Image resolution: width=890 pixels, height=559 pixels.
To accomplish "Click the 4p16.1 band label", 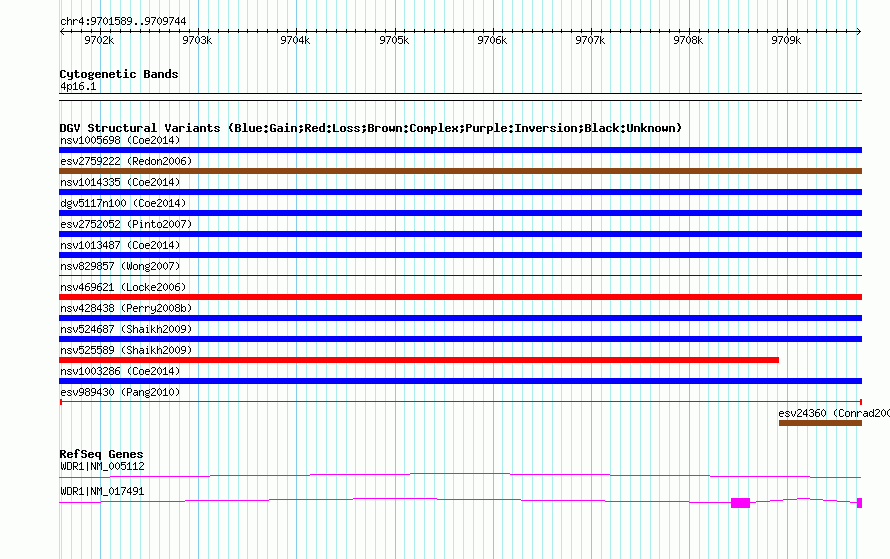I will coord(78,87).
